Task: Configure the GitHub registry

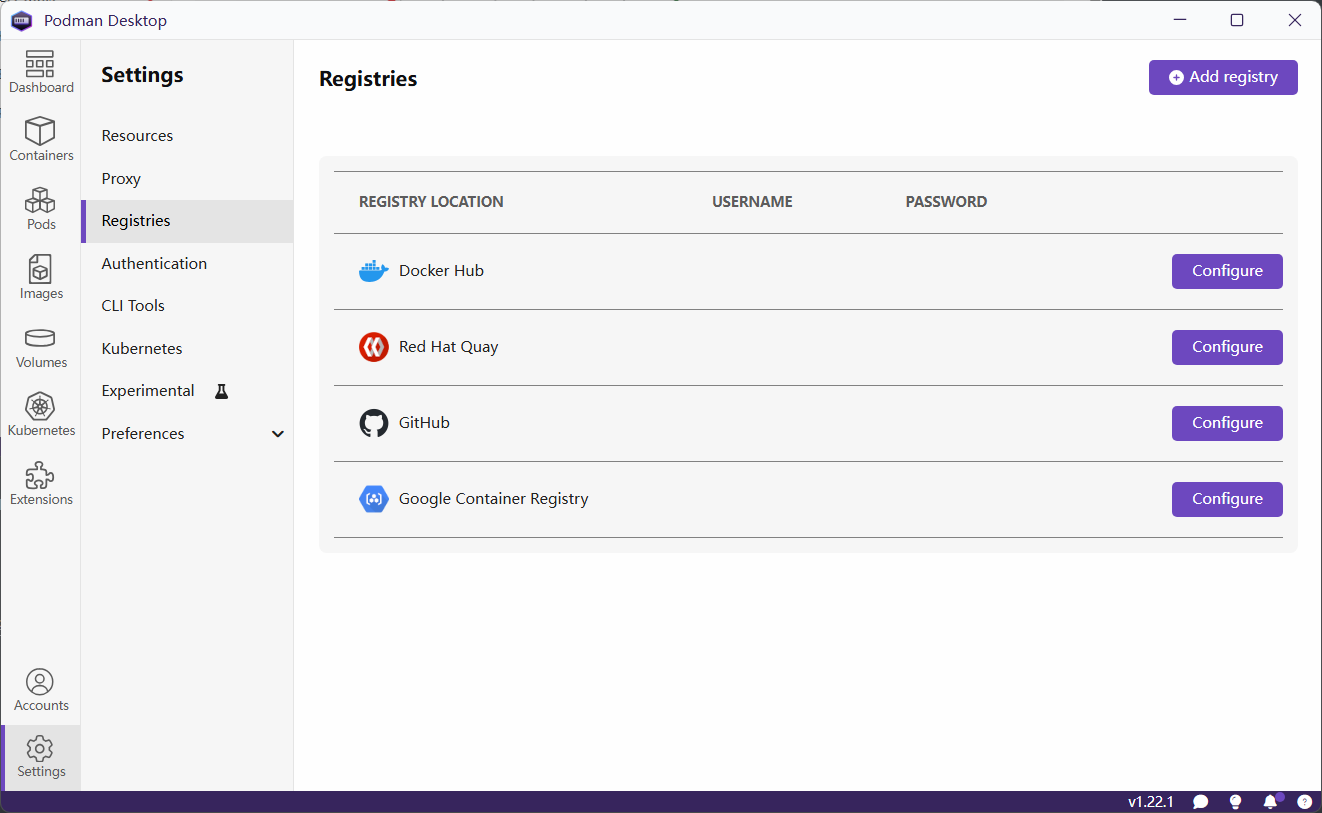Action: (1227, 423)
